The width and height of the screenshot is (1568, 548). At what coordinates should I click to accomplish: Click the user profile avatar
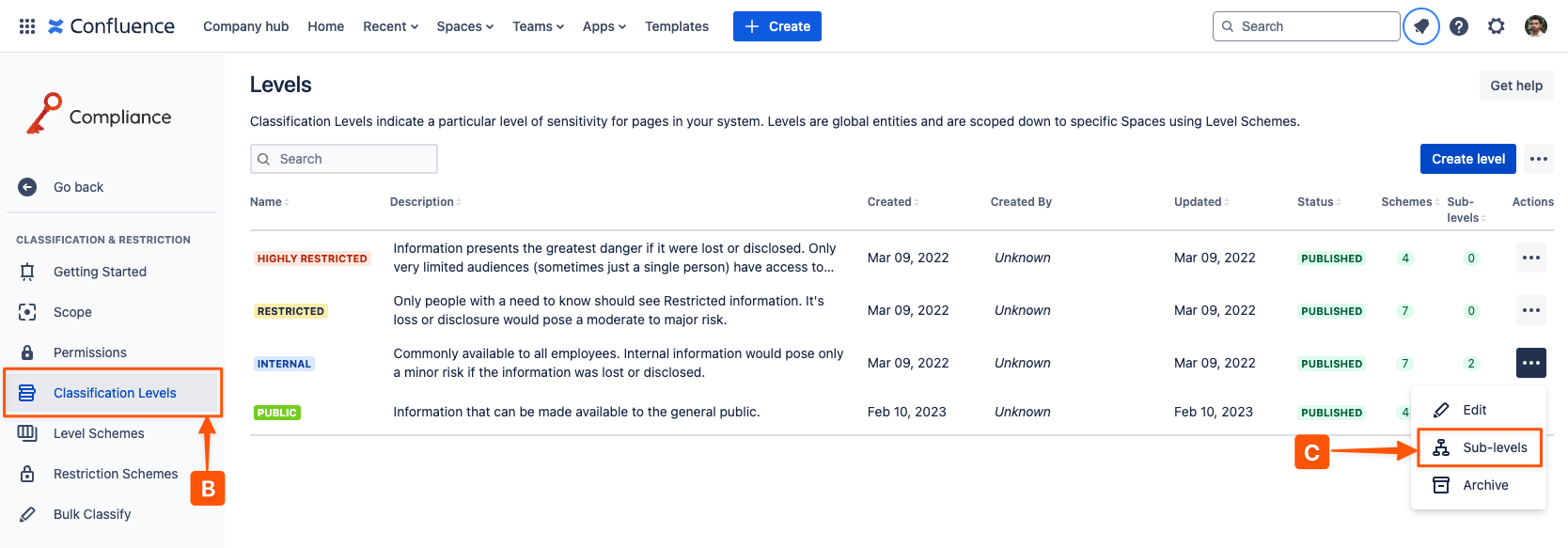click(x=1536, y=26)
